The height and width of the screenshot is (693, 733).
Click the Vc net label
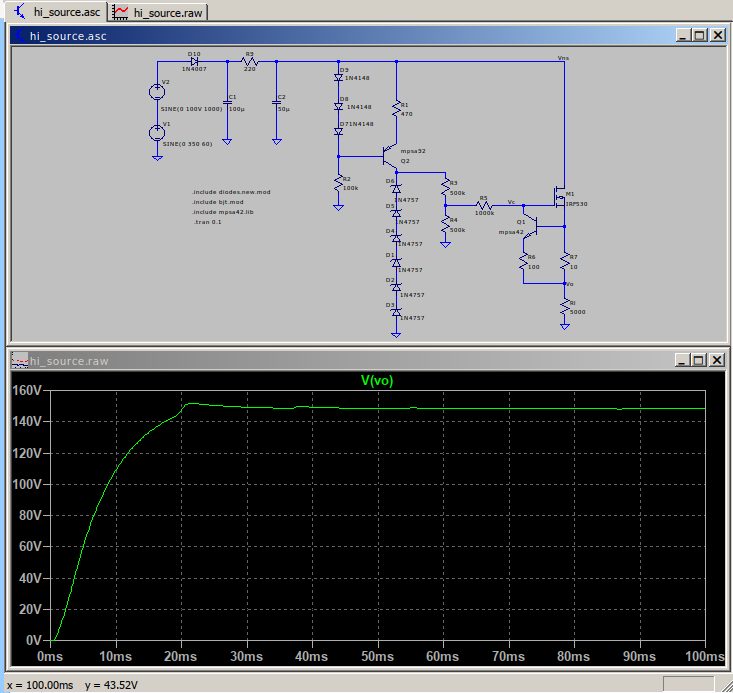pyautogui.click(x=511, y=202)
